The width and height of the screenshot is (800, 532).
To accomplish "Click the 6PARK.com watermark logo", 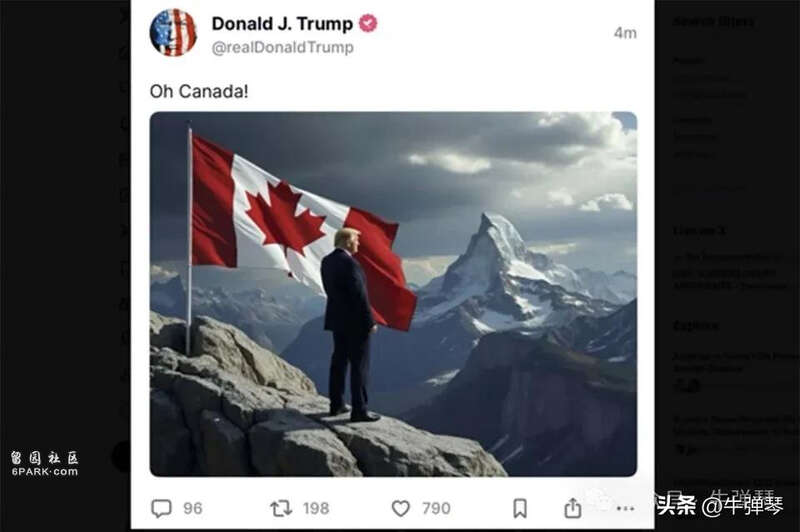I will click(44, 464).
